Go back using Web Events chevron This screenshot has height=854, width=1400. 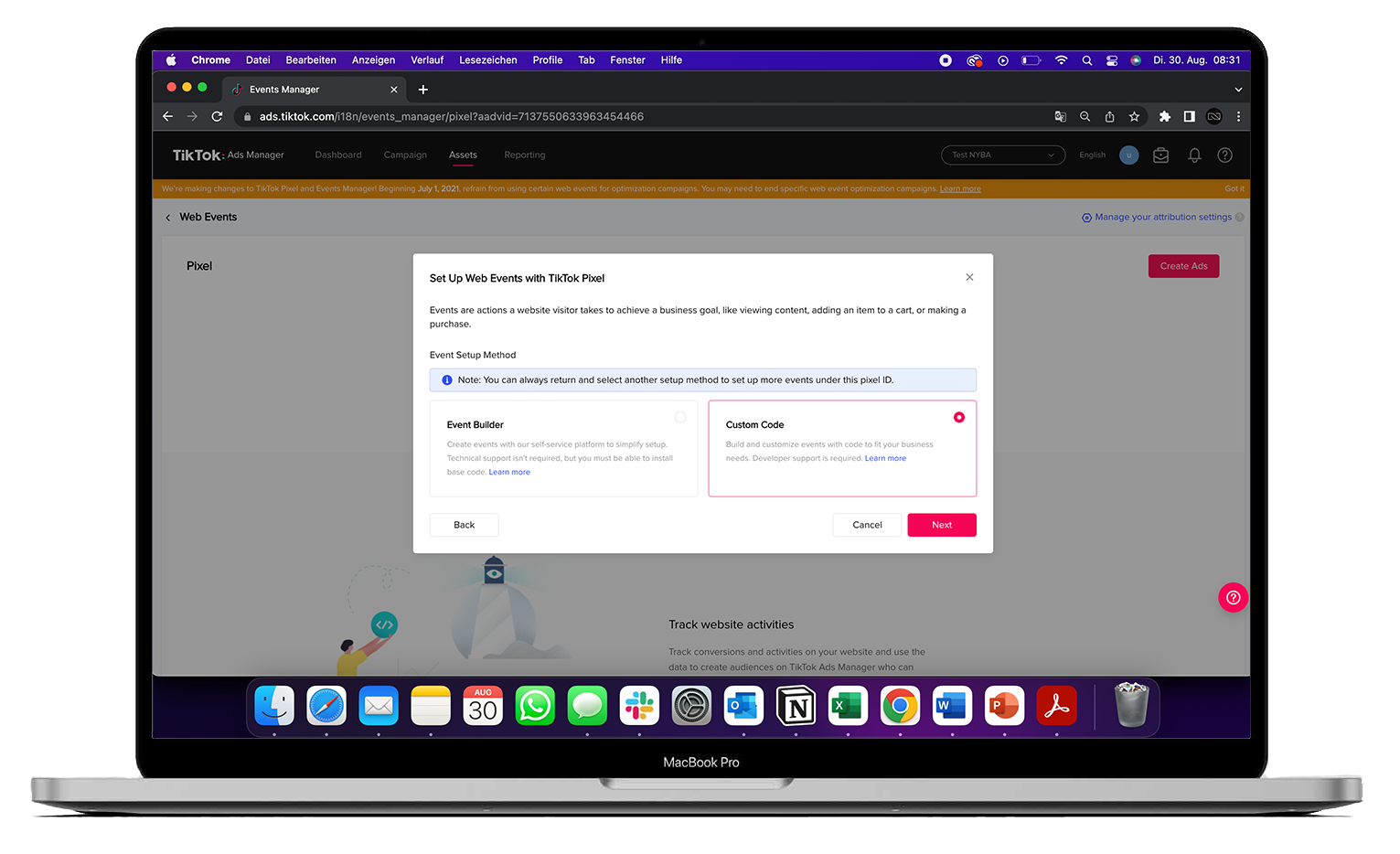(167, 218)
